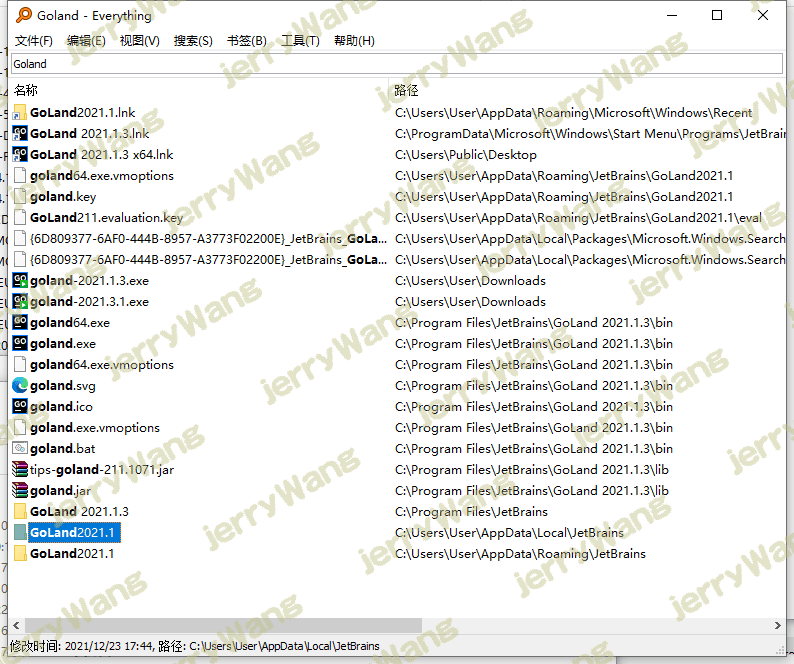Screen dimensions: 794x664
Task: Click the archive icon of tips-goland-211.1071.jar
Action: point(20,470)
